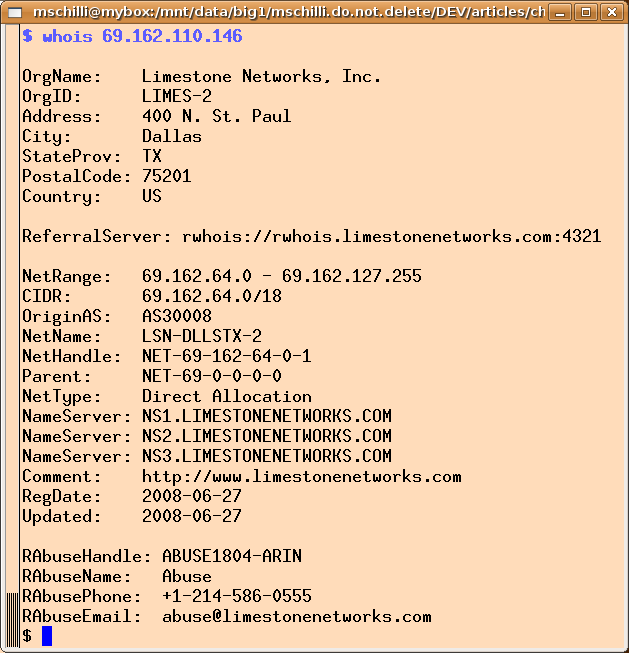Click the 'RAbuseEmail:' field label
Viewport: 629px width, 653px height.
pos(82,616)
